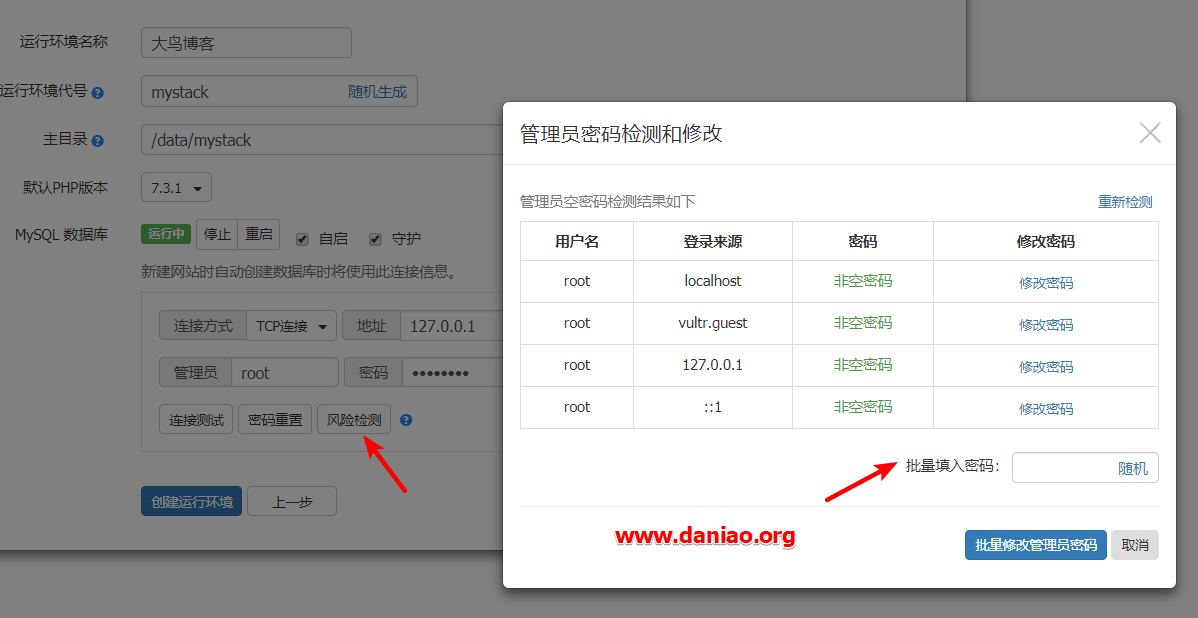Click the localhost cell in table
Screen dimensions: 1198x618
pos(713,281)
